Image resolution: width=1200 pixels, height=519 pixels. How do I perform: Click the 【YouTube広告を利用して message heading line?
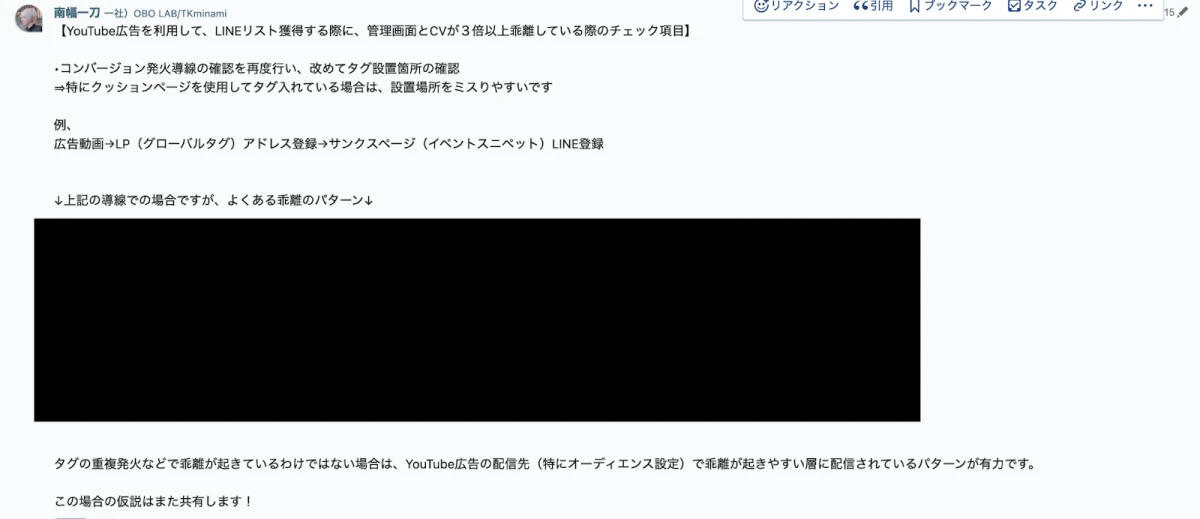[x=375, y=30]
